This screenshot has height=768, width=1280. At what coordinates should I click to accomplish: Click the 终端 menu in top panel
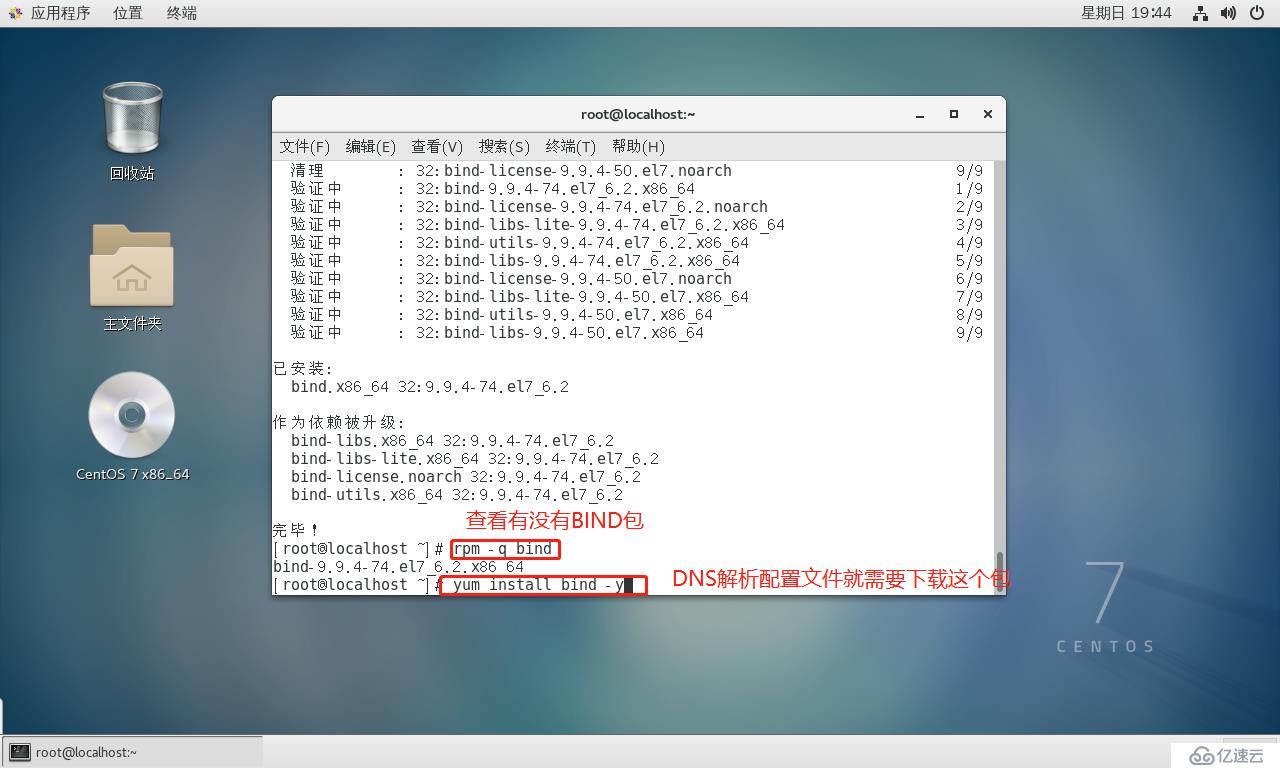point(181,13)
